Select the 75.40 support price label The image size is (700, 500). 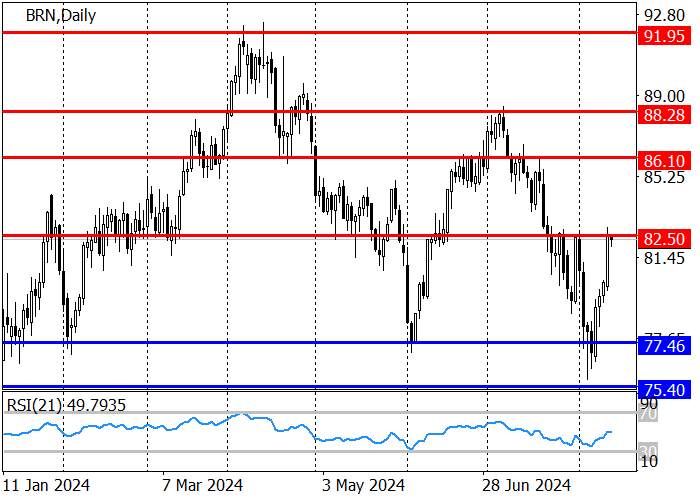coord(664,390)
